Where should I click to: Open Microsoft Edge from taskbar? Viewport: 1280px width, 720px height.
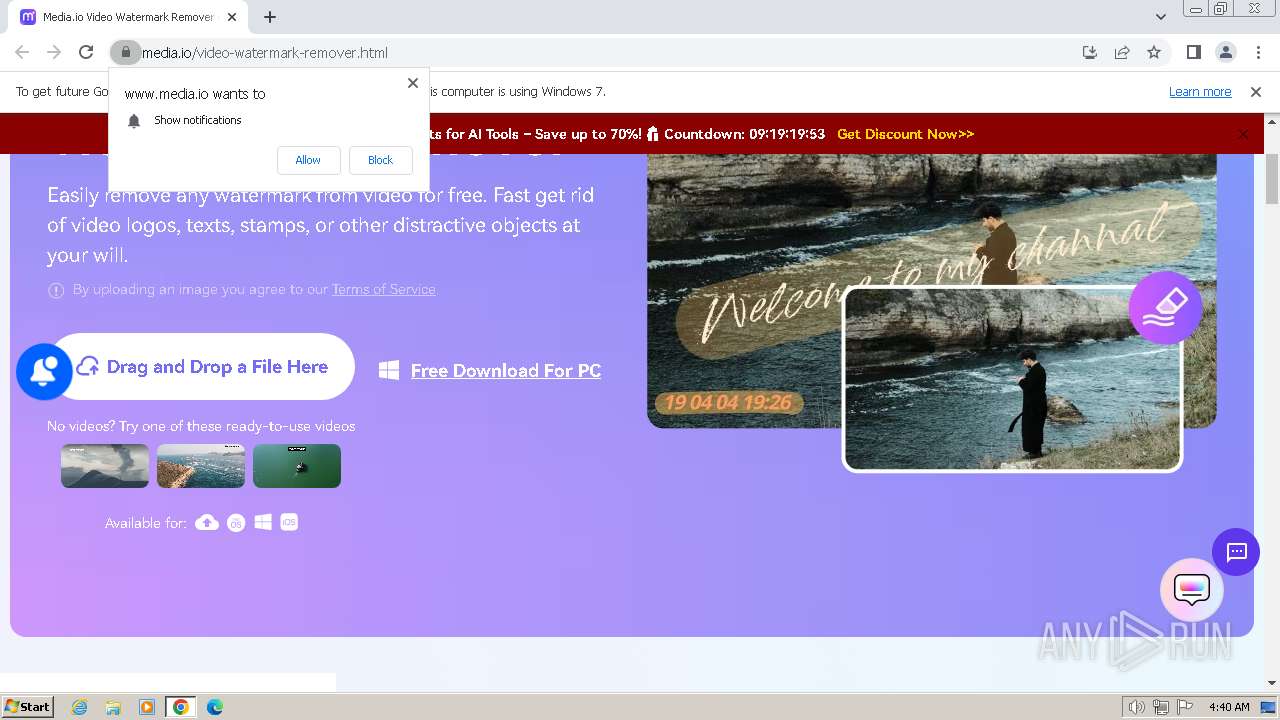pyautogui.click(x=215, y=707)
